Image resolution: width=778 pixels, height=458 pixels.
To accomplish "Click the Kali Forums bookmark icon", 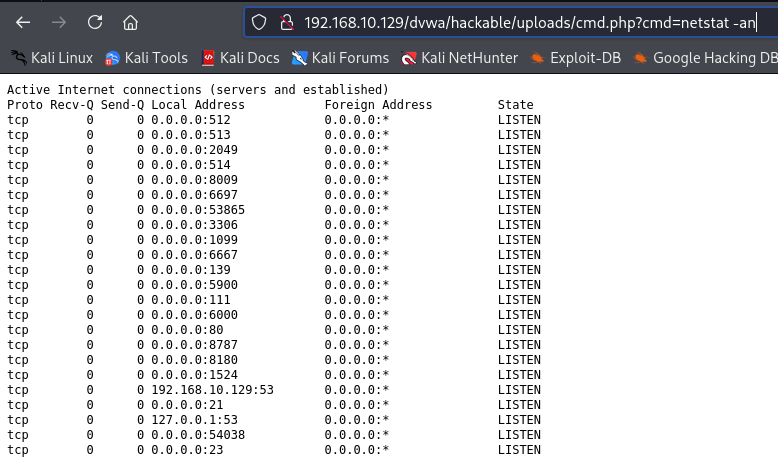I will pyautogui.click(x=299, y=58).
